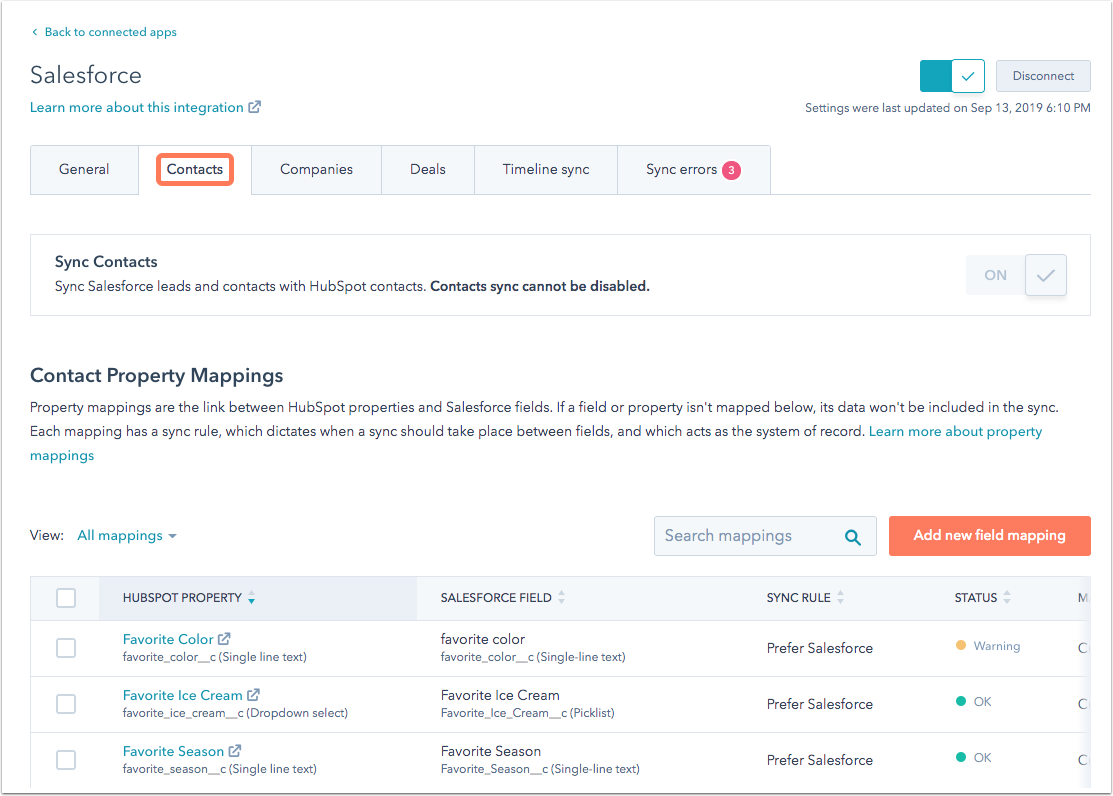Viewport: 1113px width, 796px height.
Task: Click the search magnifying glass icon
Action: pos(852,536)
